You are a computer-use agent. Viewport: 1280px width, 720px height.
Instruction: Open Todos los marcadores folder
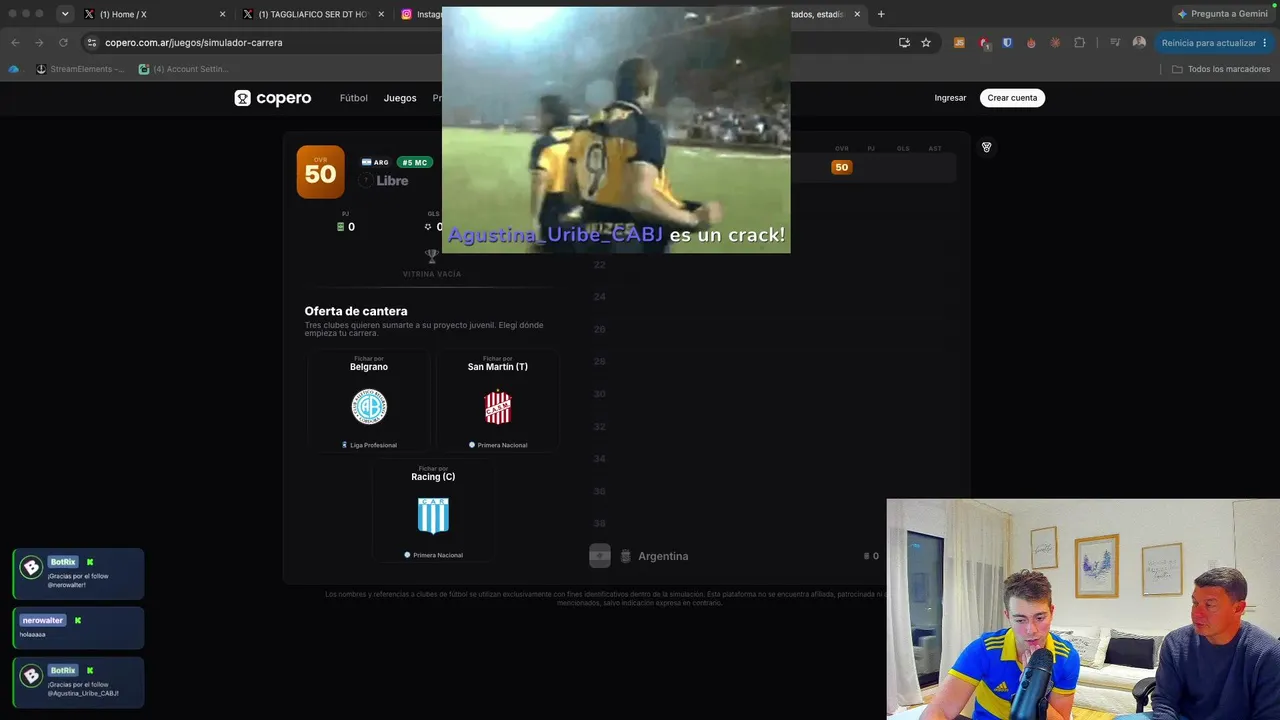pyautogui.click(x=1221, y=69)
